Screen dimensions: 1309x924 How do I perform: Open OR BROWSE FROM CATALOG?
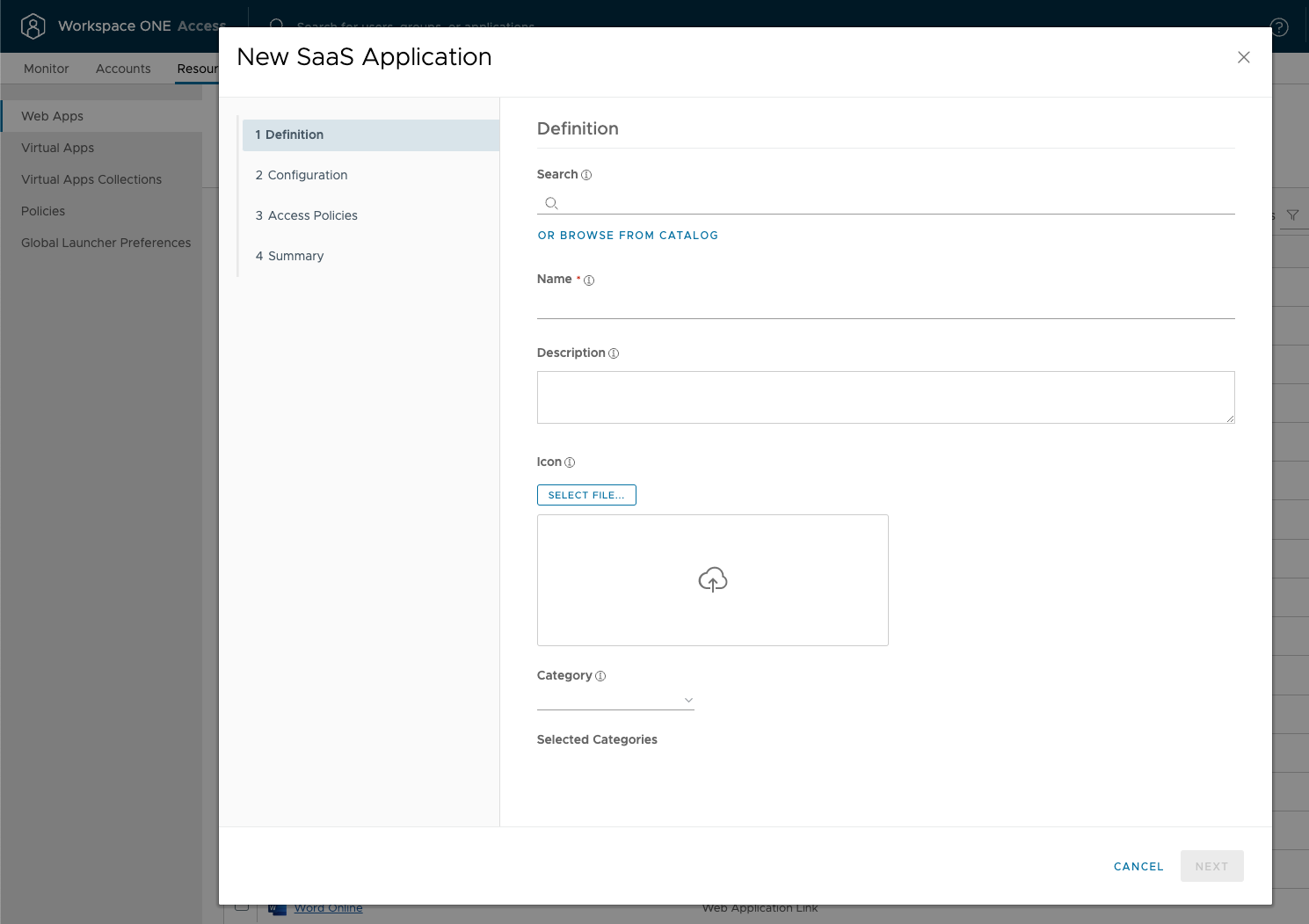628,235
